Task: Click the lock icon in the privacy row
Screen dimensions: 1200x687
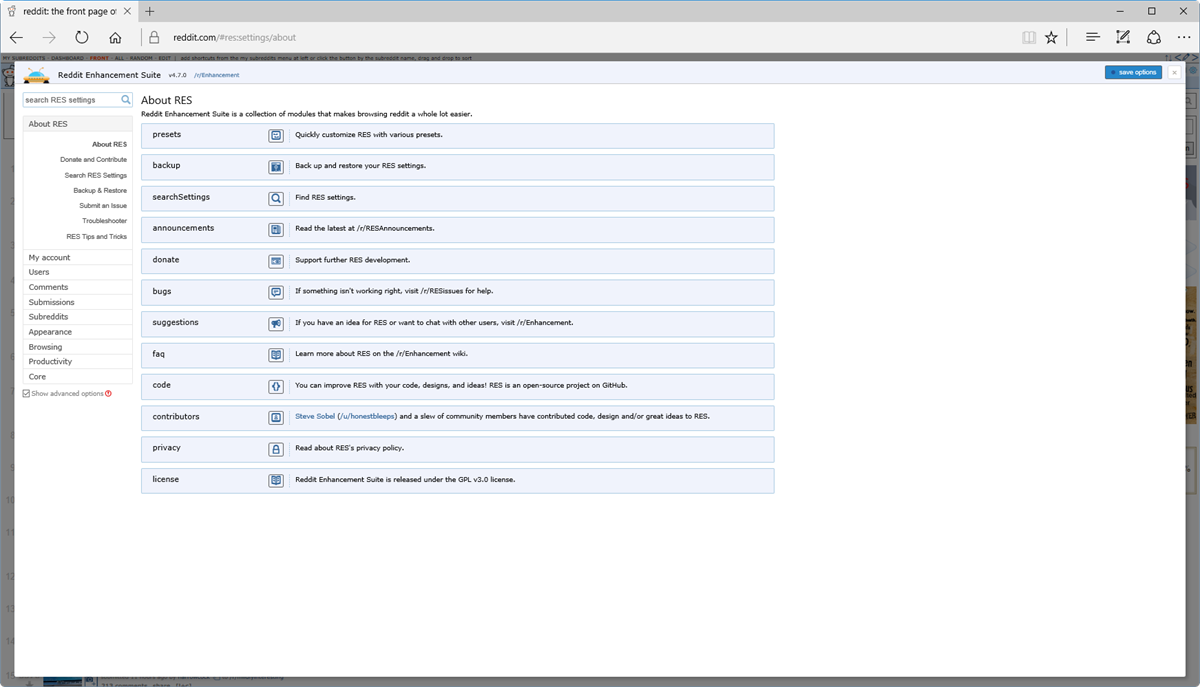Action: click(276, 449)
